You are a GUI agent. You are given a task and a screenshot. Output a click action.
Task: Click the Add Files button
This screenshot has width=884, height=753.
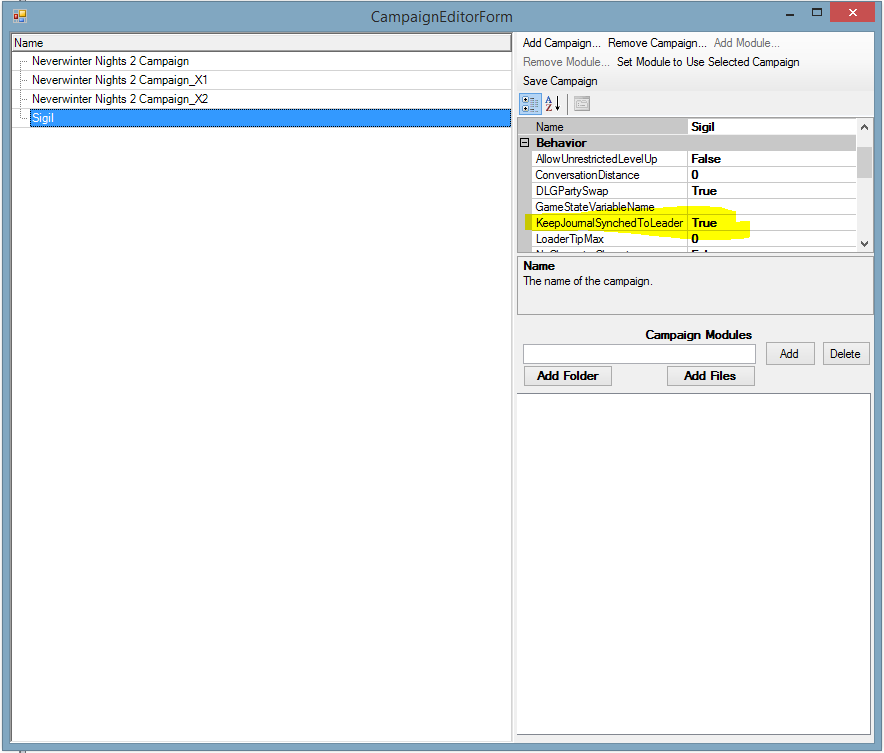710,376
